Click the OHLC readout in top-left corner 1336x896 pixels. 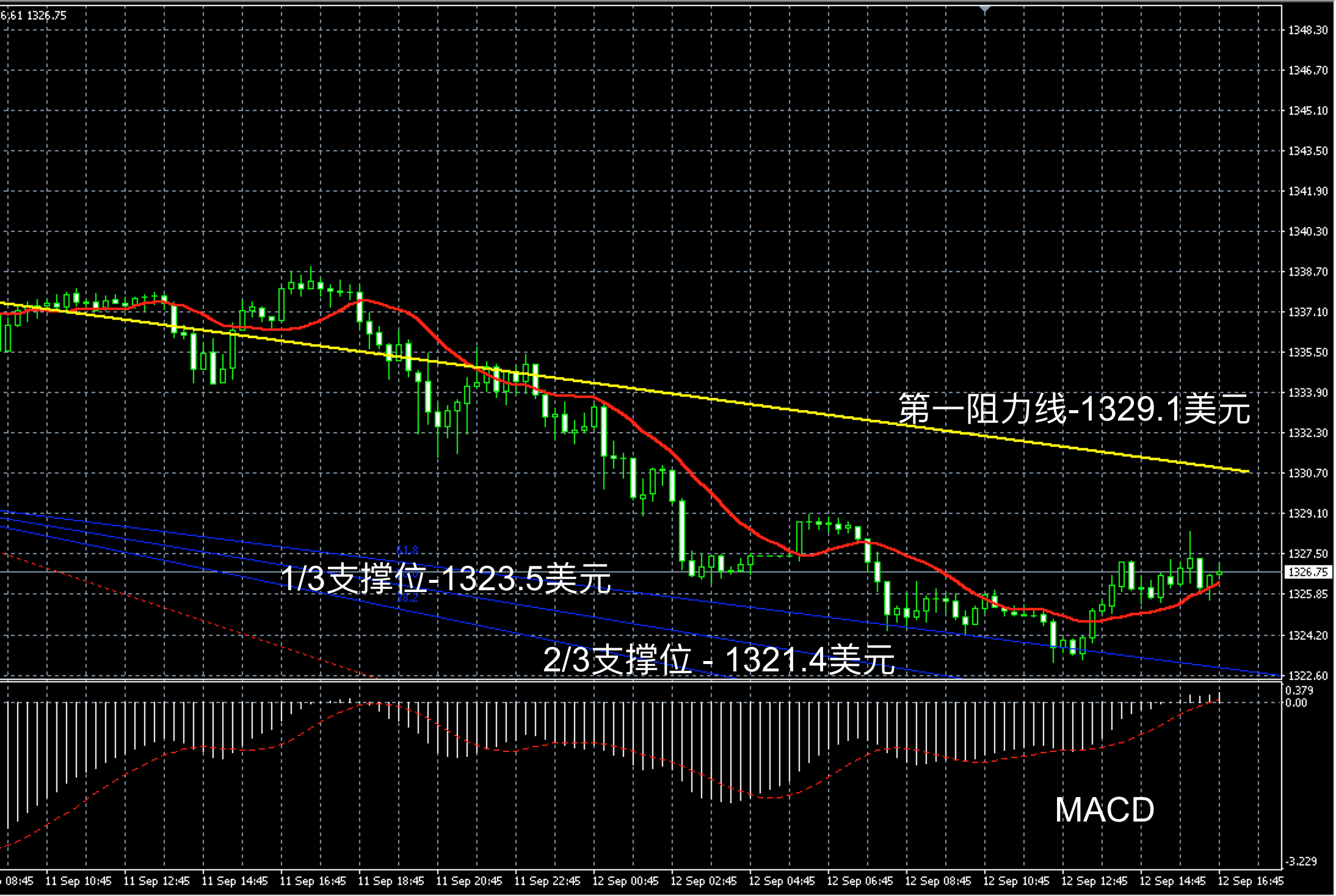tap(34, 15)
